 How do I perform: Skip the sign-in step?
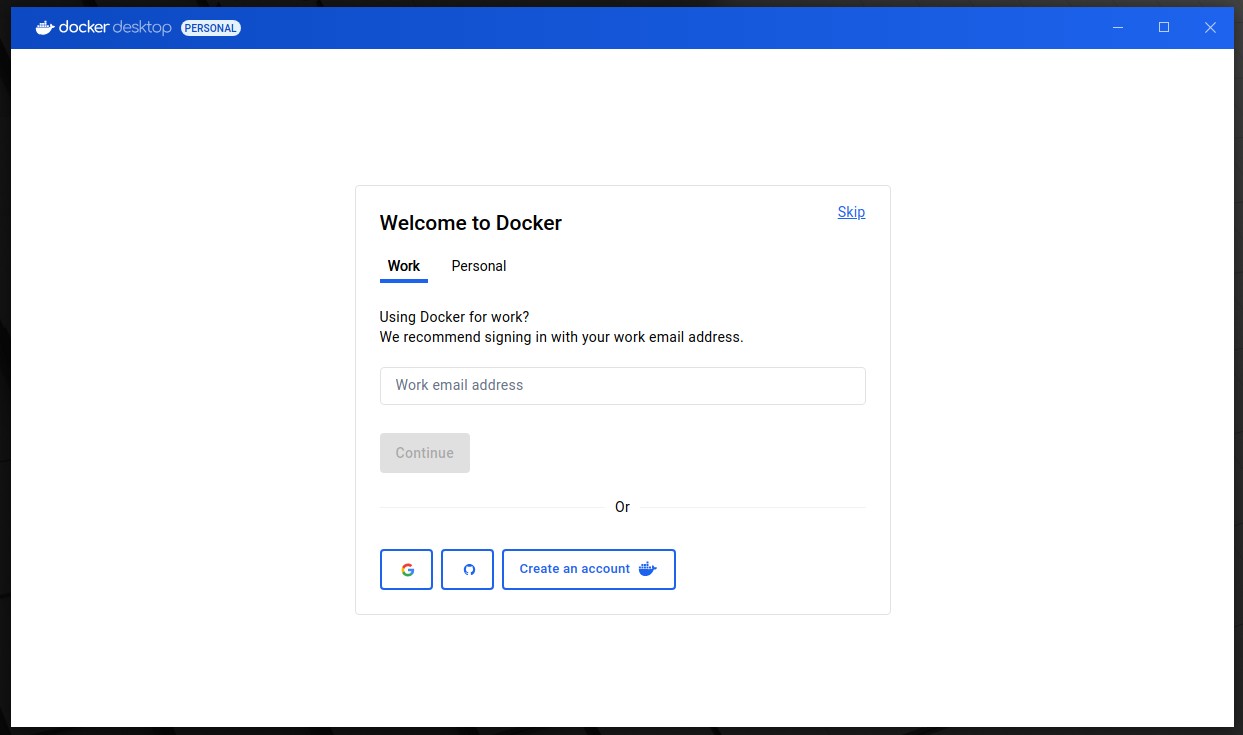click(x=851, y=212)
